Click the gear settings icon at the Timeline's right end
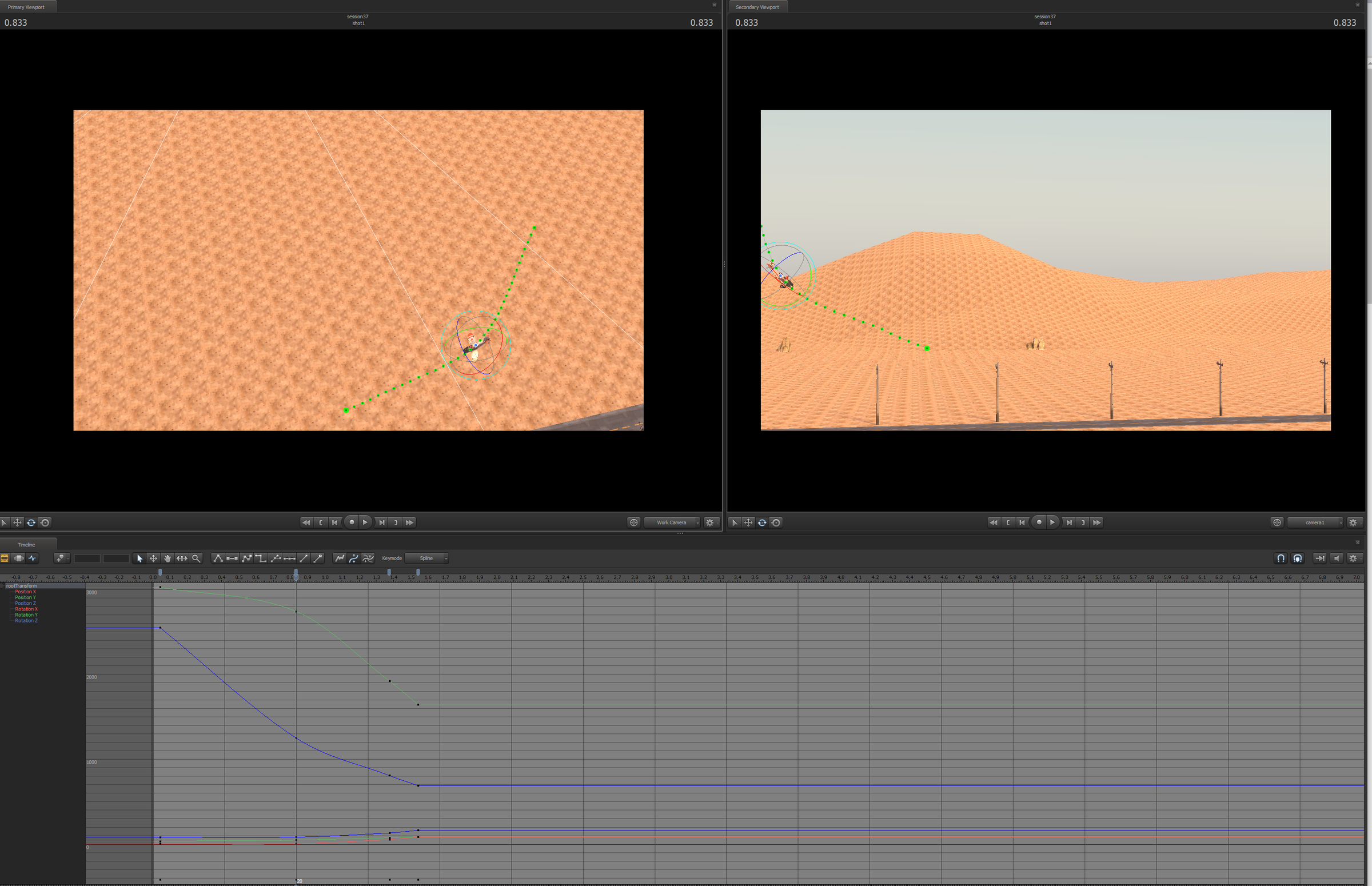 pyautogui.click(x=1354, y=558)
